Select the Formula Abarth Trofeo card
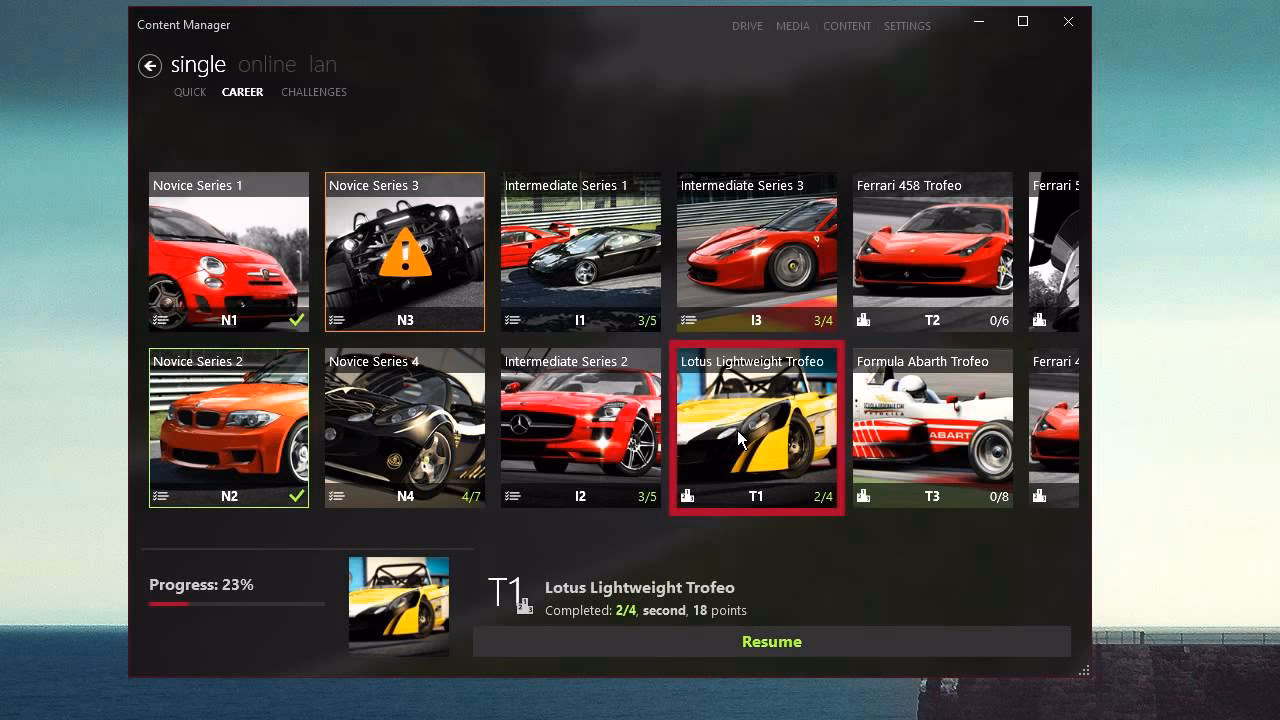 coord(933,428)
